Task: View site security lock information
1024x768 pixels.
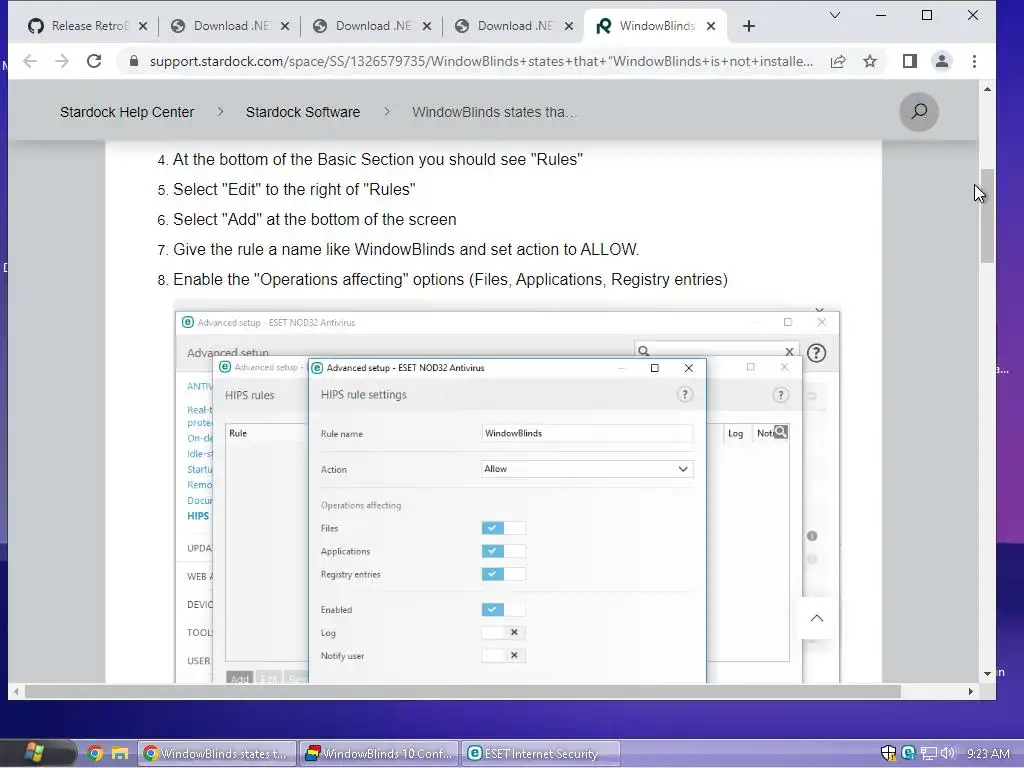Action: coord(134,61)
